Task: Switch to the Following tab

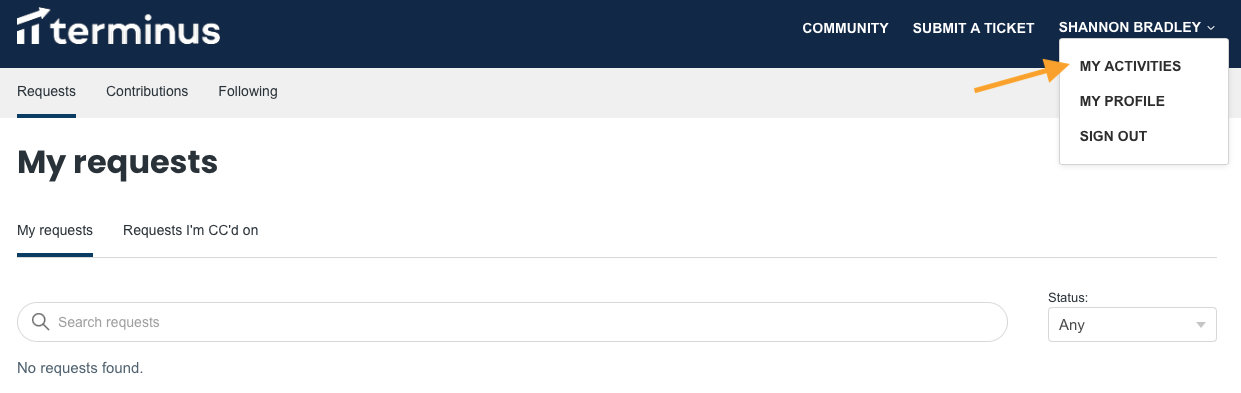Action: point(248,91)
